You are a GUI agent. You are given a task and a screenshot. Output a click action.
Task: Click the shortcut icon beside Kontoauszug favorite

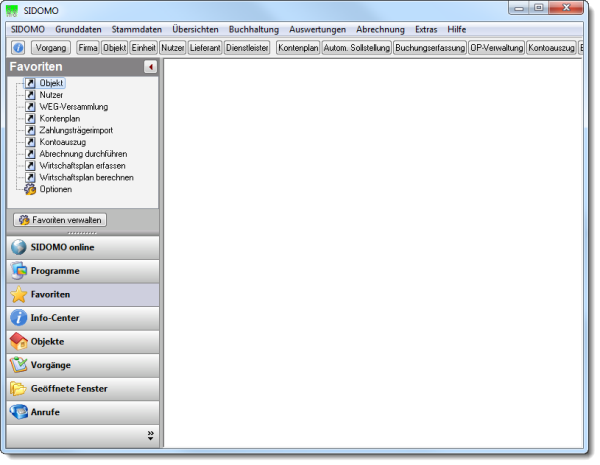click(x=31, y=142)
